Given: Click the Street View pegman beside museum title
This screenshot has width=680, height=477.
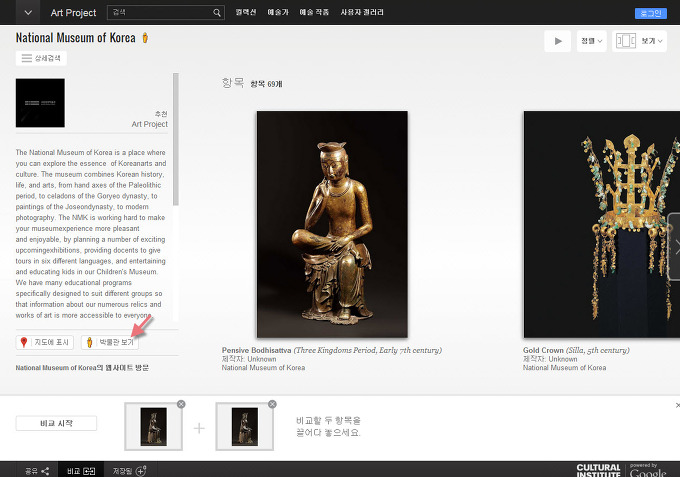Looking at the screenshot, I should [145, 38].
